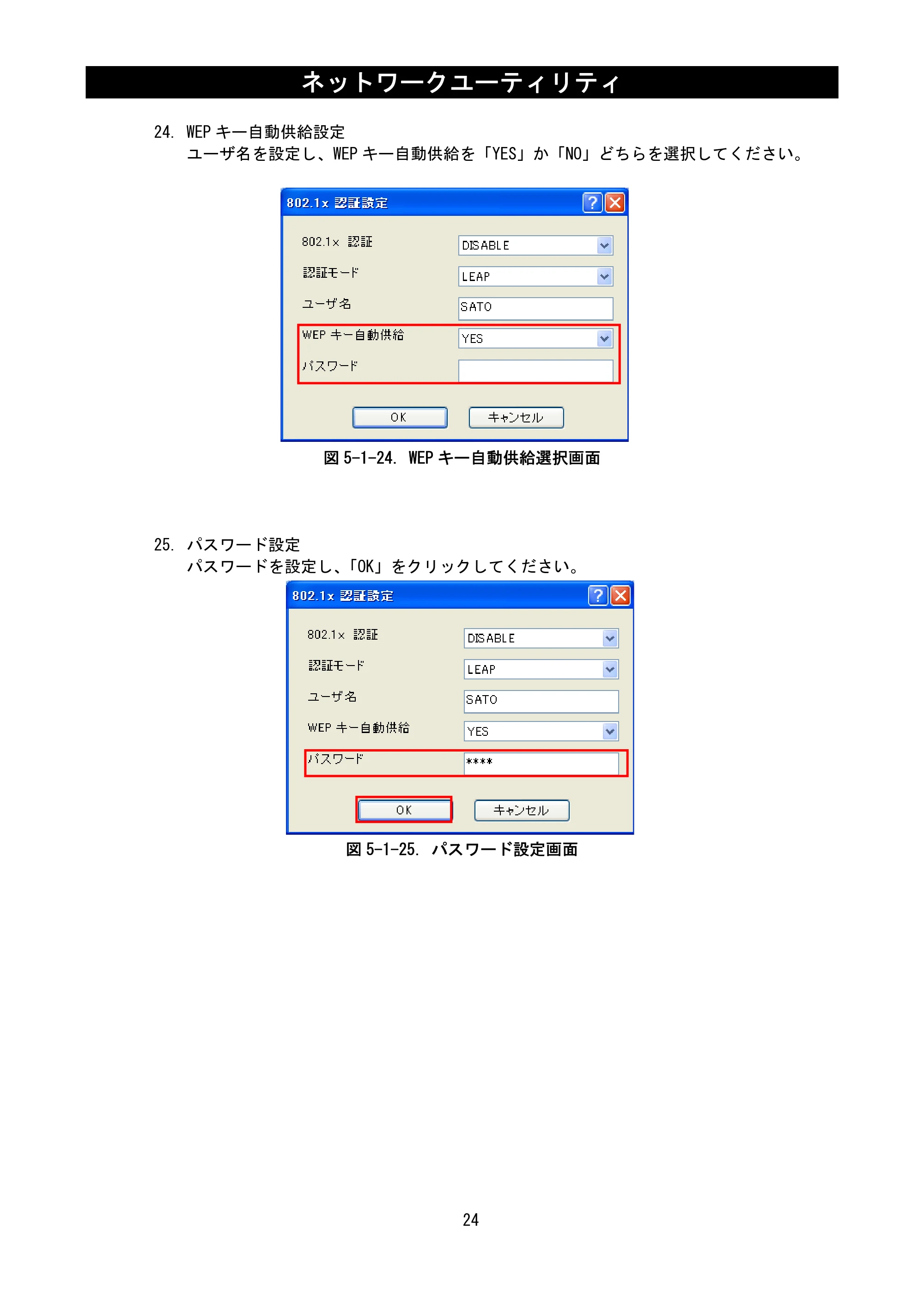Viewport: 924px width, 1308px height.
Task: Click the パスワード field with asterisks in the lower dialog
Action: pyautogui.click(x=541, y=764)
